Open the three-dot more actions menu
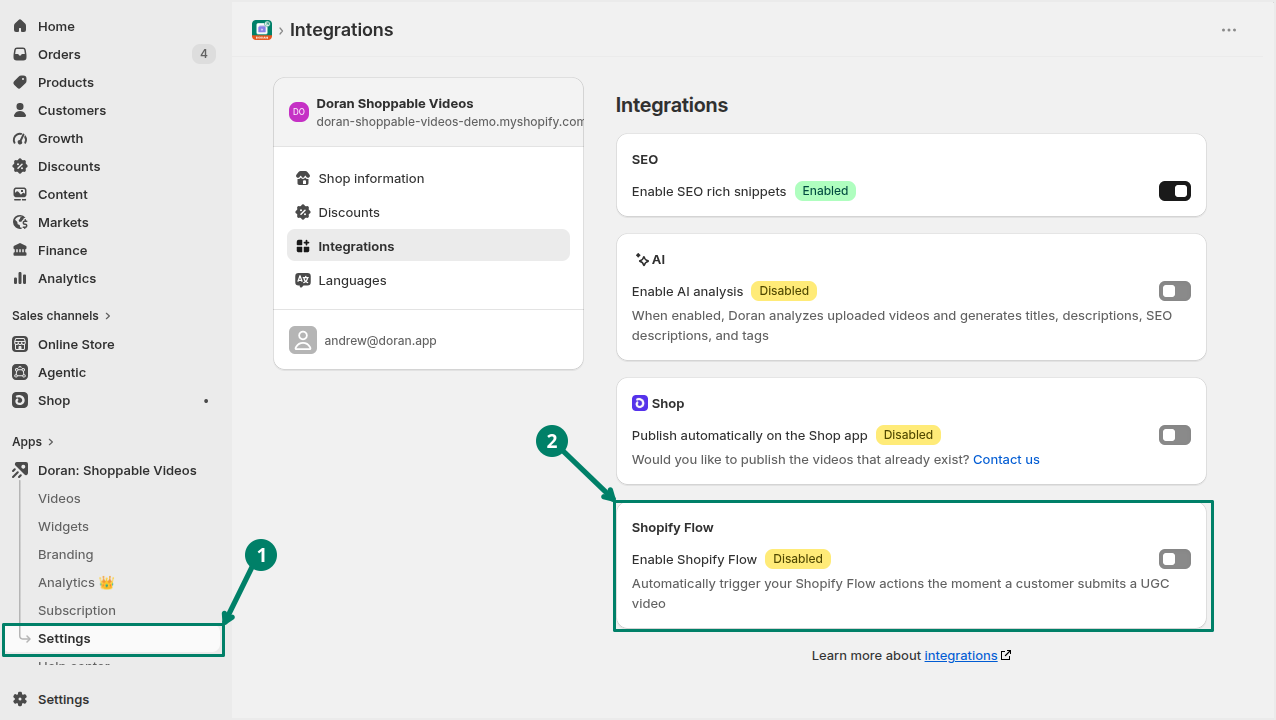 click(1229, 30)
